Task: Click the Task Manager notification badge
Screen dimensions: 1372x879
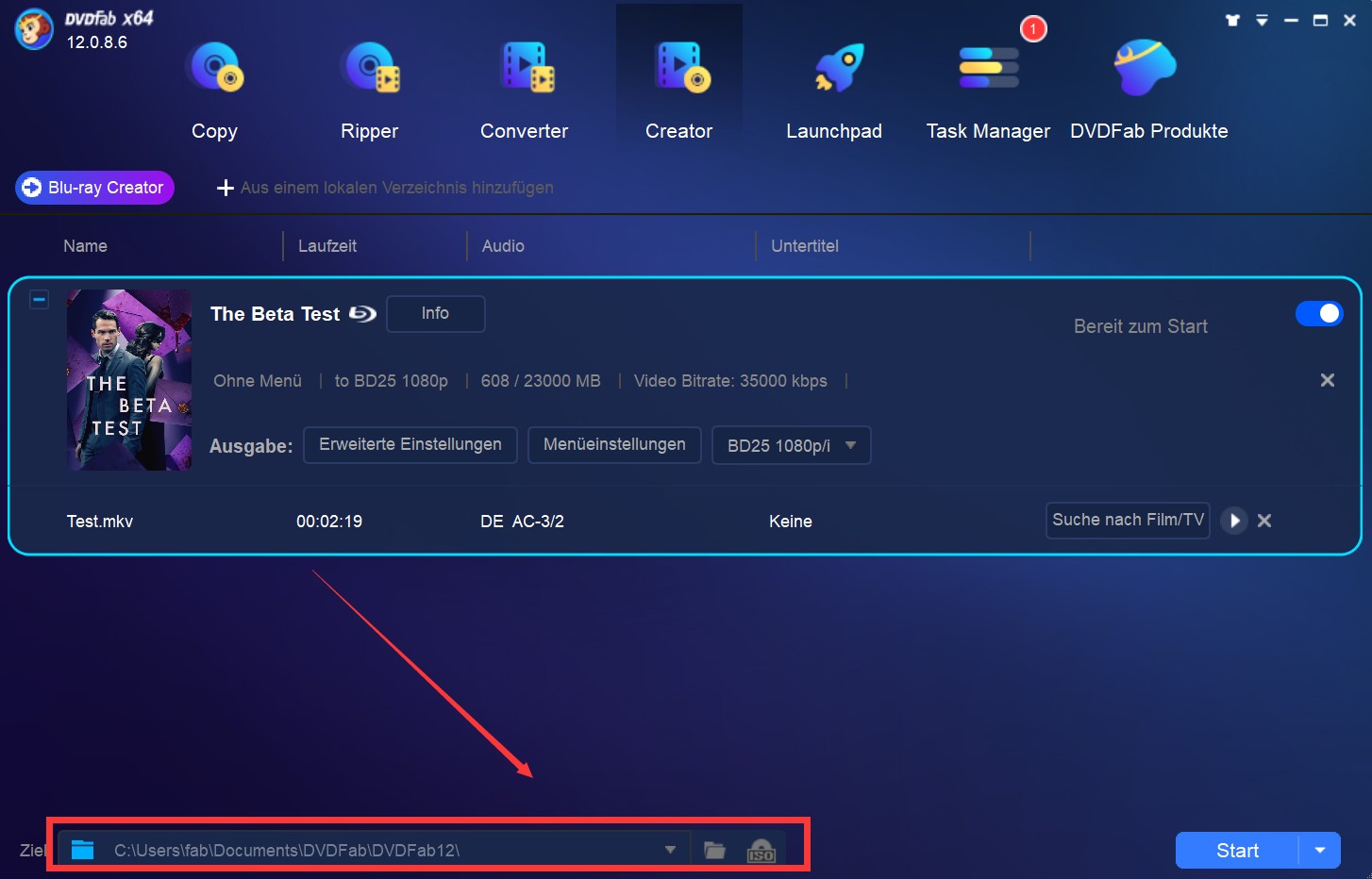Action: point(1033,28)
